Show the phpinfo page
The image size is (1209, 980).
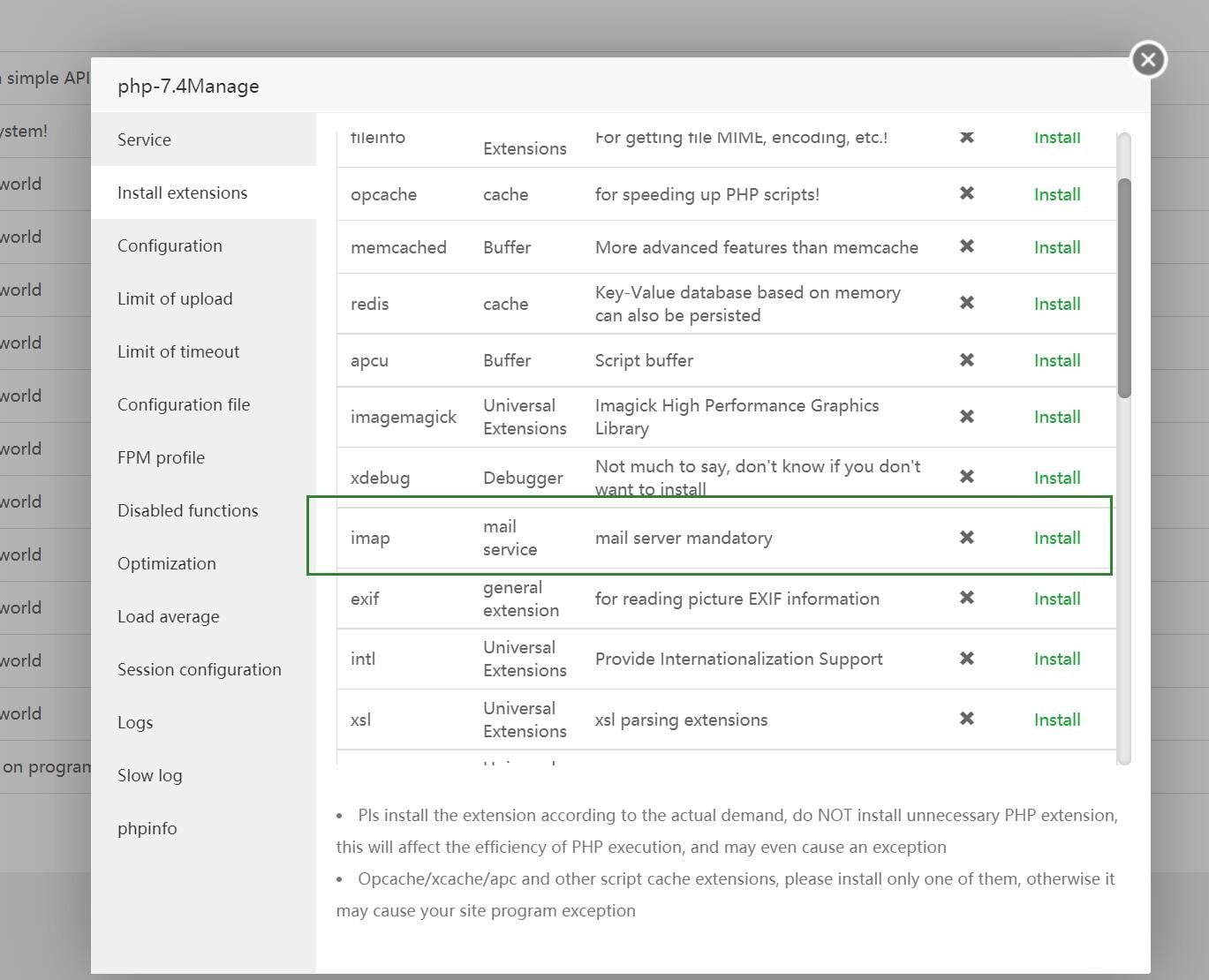147,828
